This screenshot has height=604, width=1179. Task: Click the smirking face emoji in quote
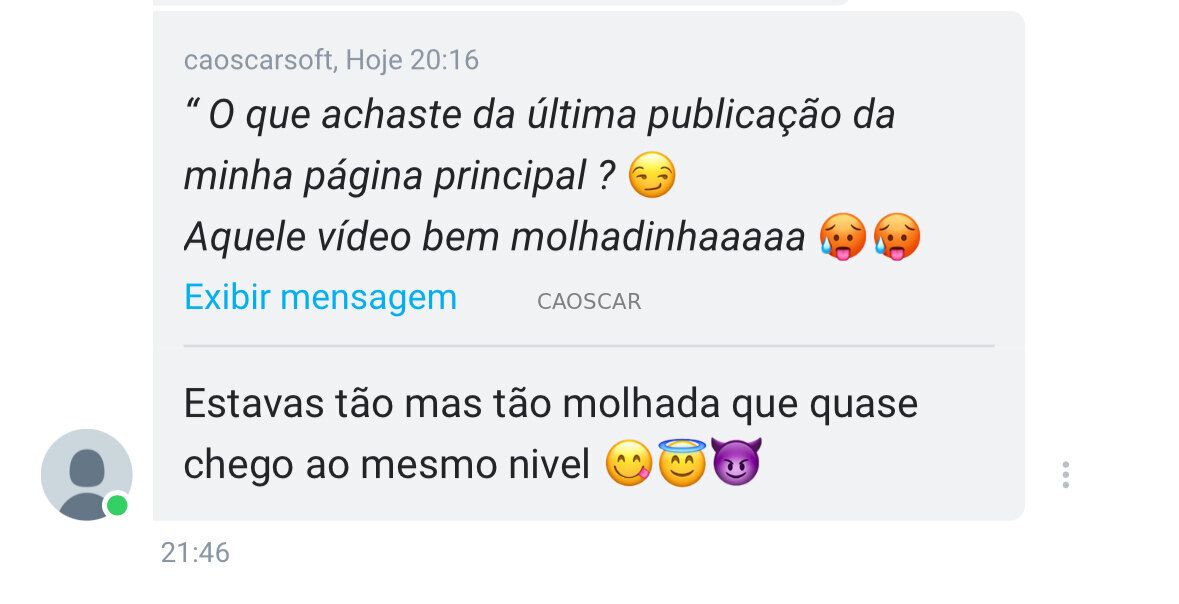(x=651, y=175)
